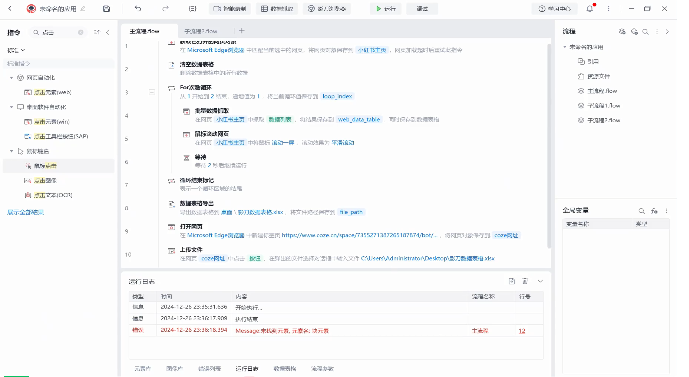Screen dimensions: 689x377
Task: Go back using the top-left arrow
Action: [10, 9]
